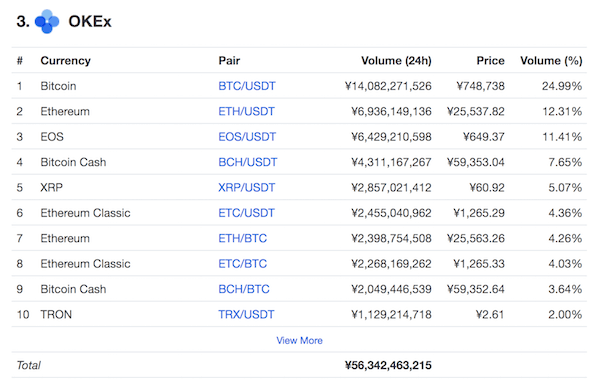Viewport: 600px width, 387px height.
Task: Open the BCH/USDT pair link
Action: point(248,162)
